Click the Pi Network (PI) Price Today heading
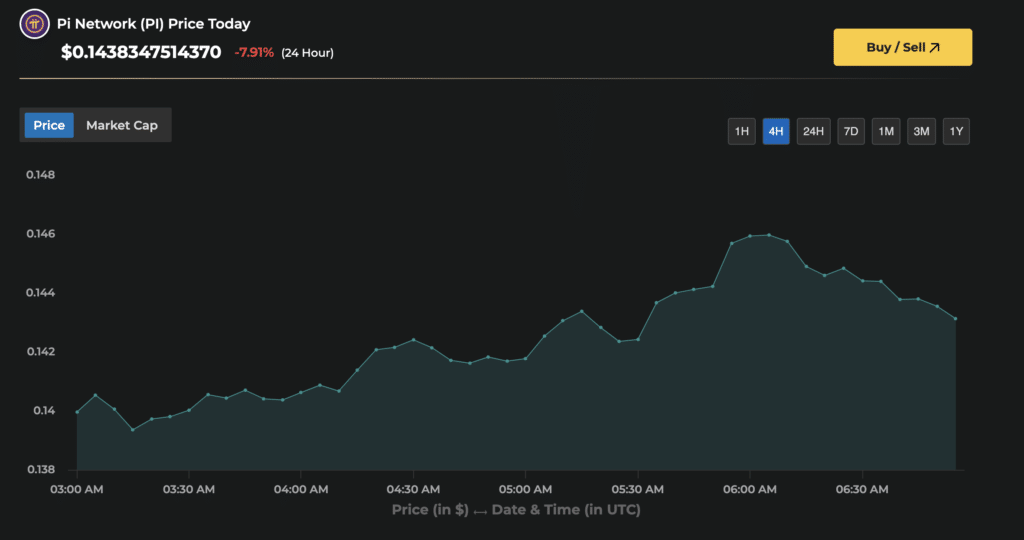 153,24
